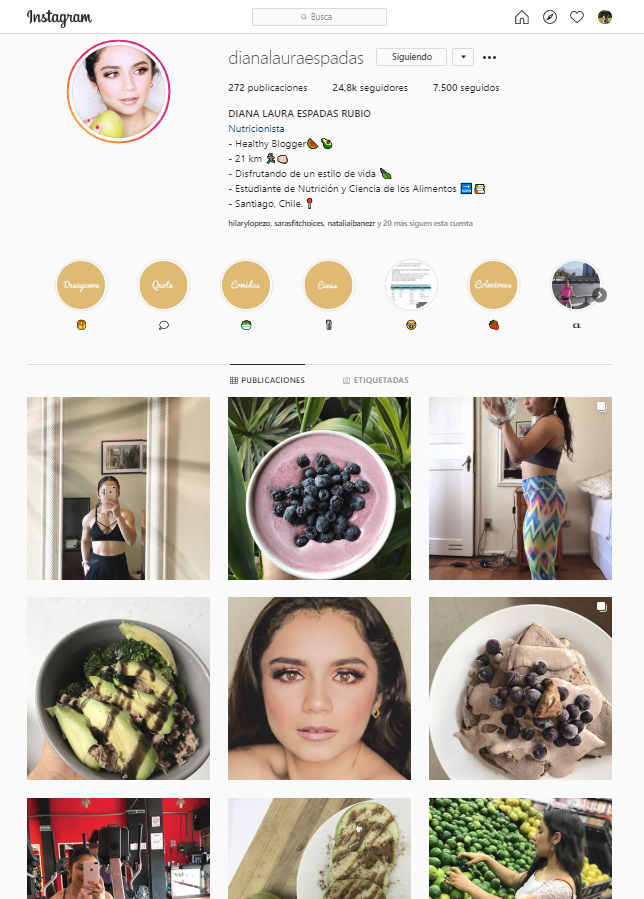Open the Instagram home feed icon
This screenshot has width=644, height=899.
(521, 17)
